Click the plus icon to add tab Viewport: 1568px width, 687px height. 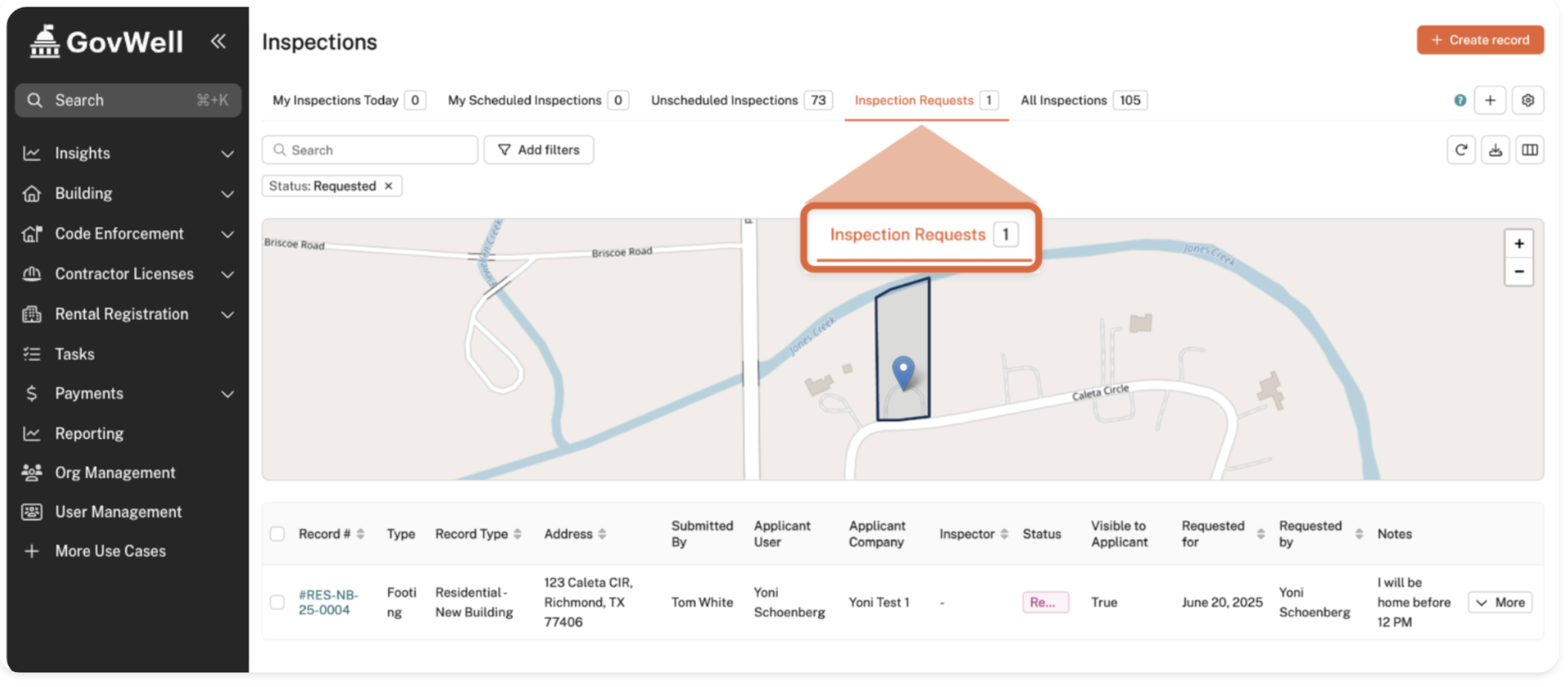click(x=1490, y=100)
